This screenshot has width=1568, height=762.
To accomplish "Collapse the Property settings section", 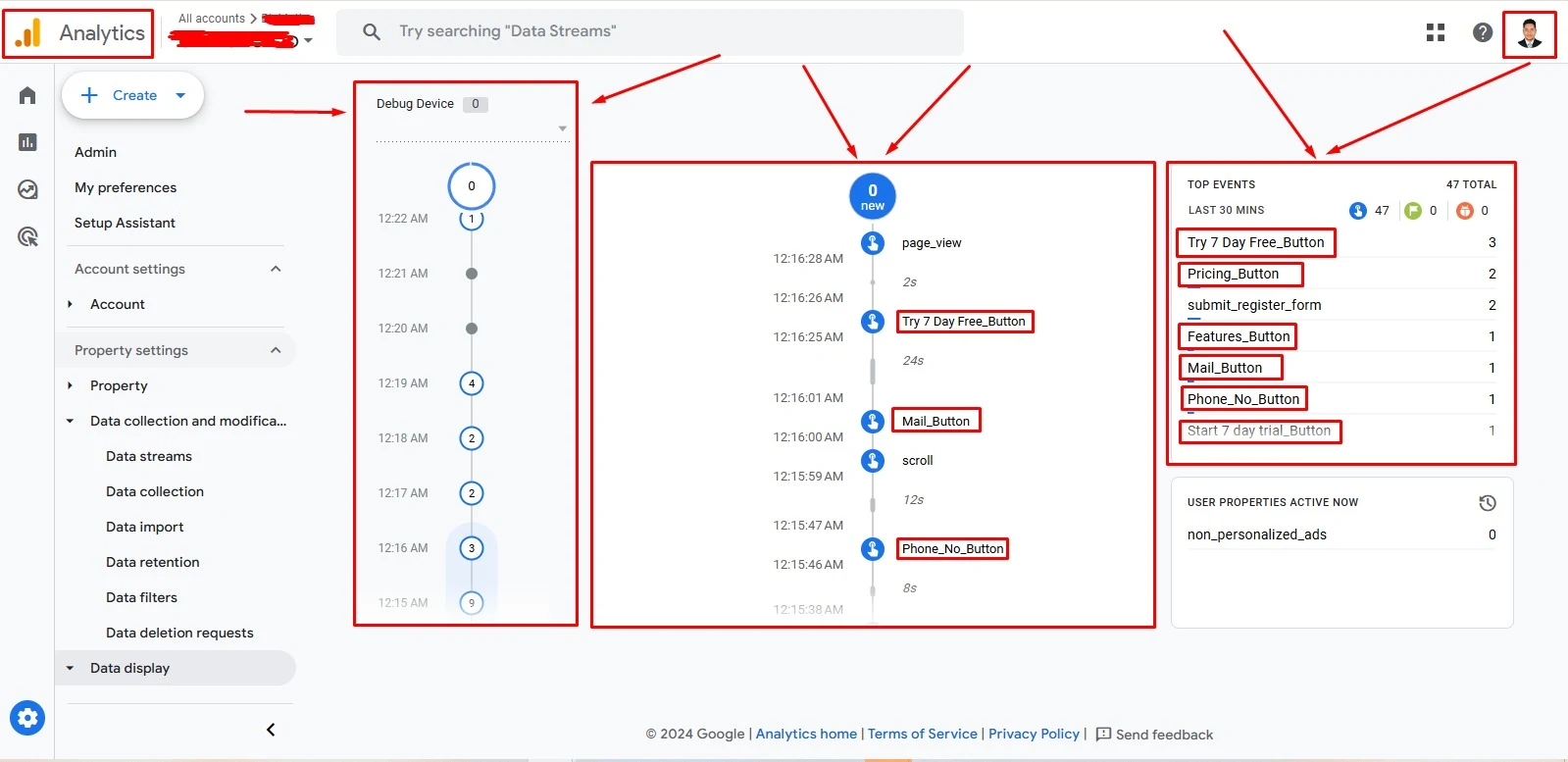I will tap(276, 350).
